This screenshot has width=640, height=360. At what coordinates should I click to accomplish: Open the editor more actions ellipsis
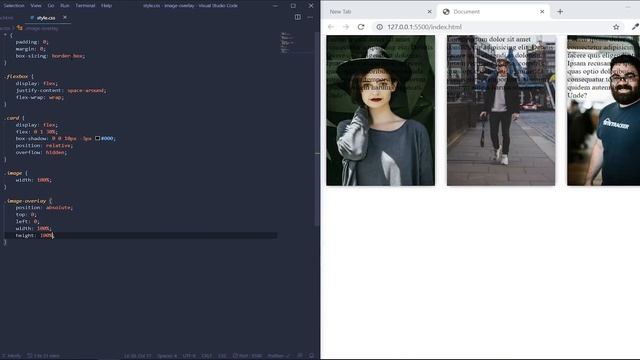[310, 17]
